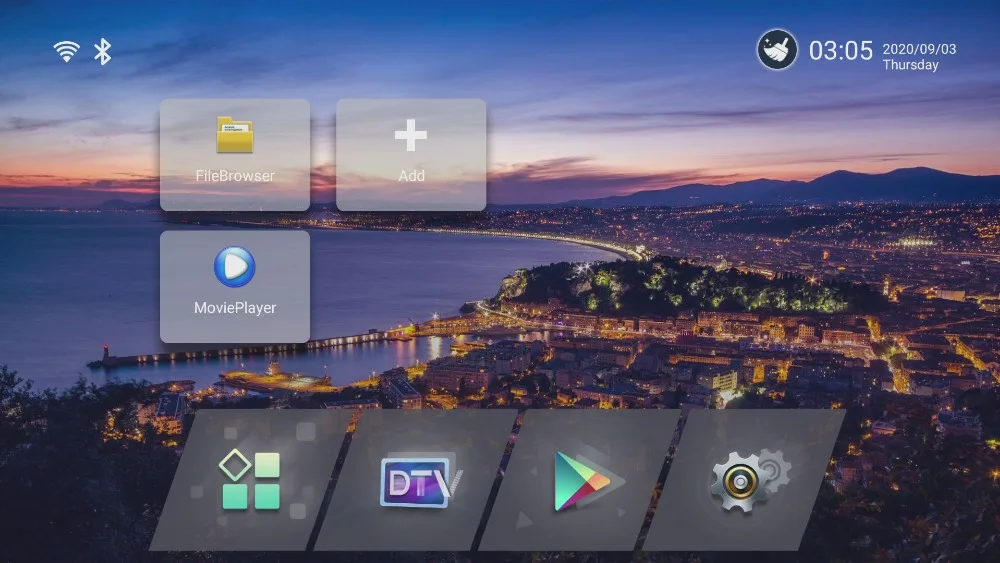Launch the Google Play Store tile

(582, 480)
